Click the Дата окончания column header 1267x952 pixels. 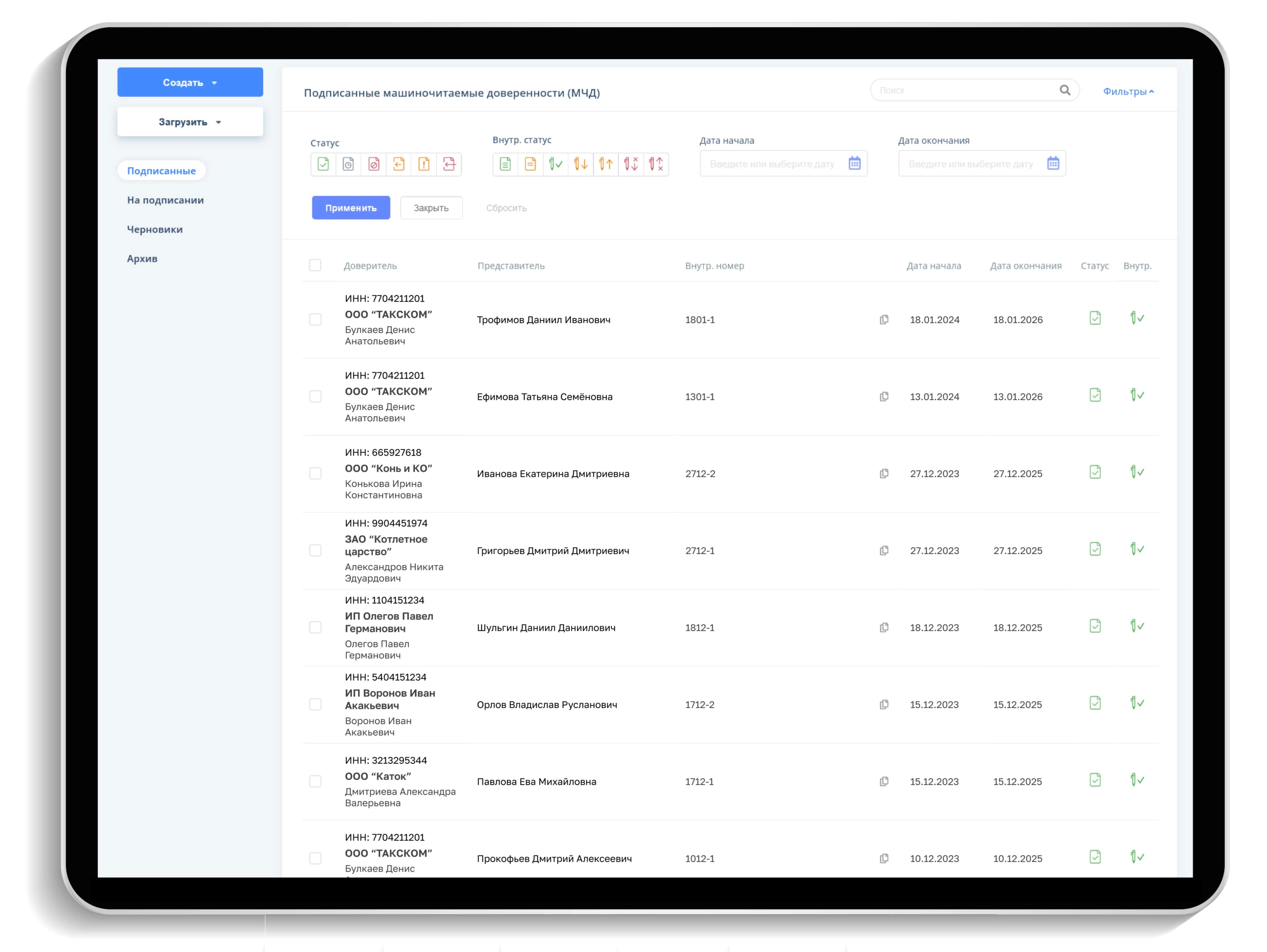pos(1026,266)
